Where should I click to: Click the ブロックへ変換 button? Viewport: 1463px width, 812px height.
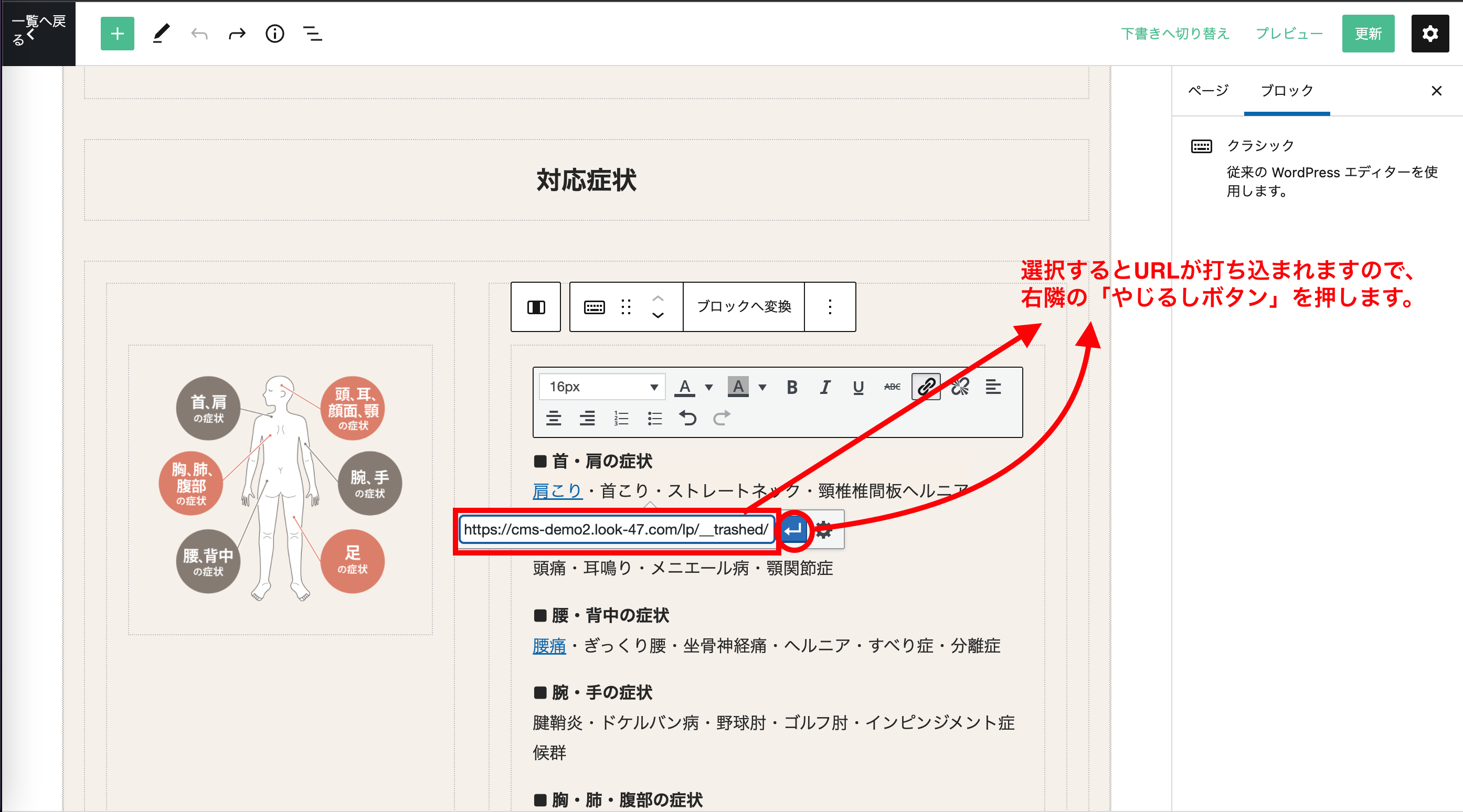(744, 307)
